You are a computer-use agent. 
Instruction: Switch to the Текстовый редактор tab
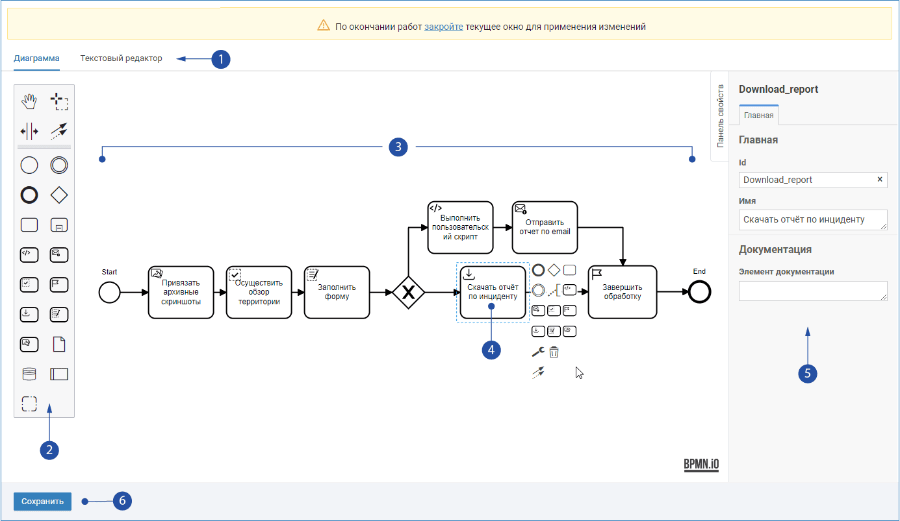tap(121, 58)
